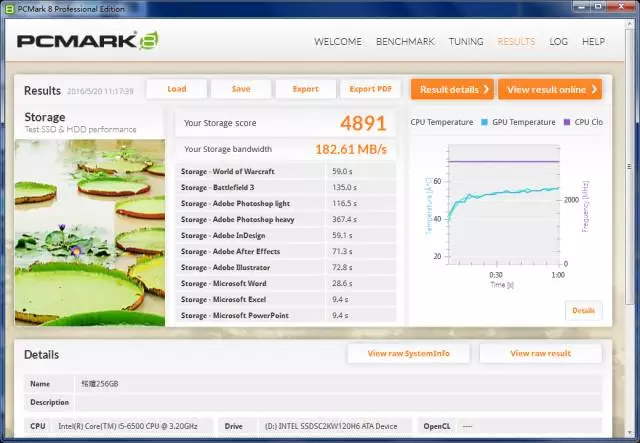Select Storage - Microsoft Excel row
Screen dimensions: 640x443
(x=286, y=300)
